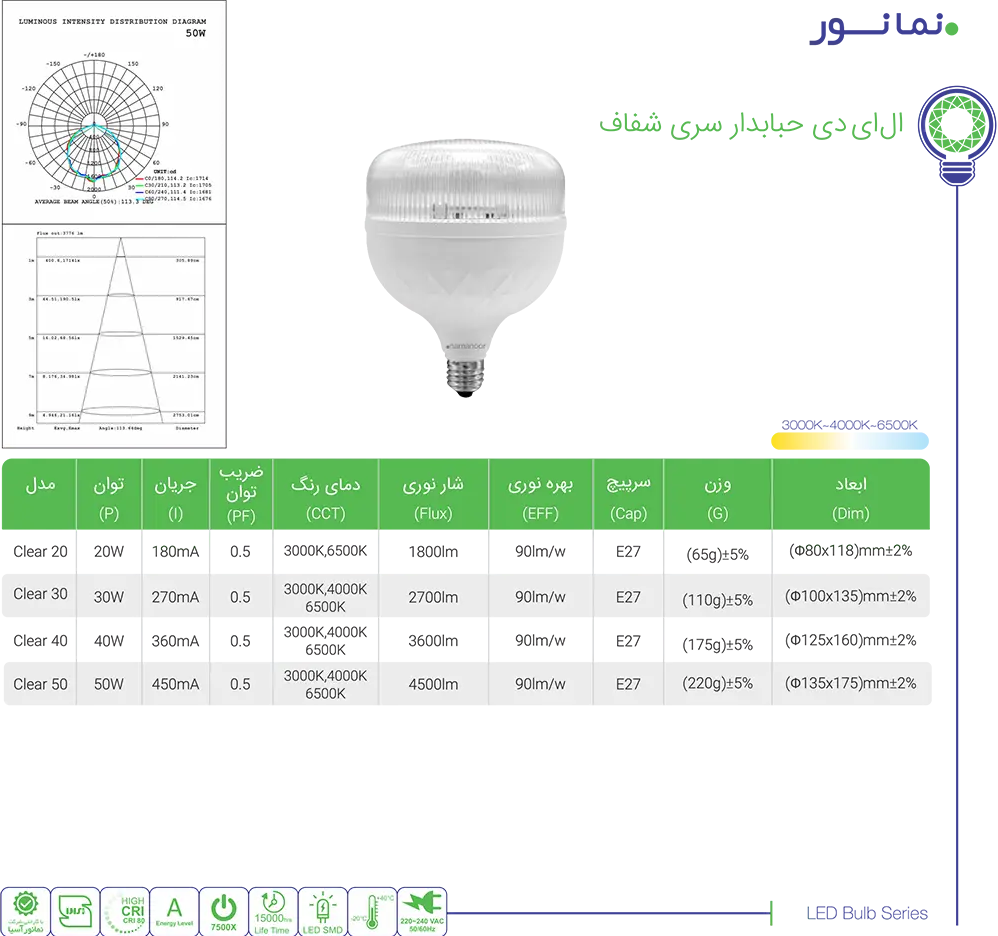Click the LED Bulb Series label
The width and height of the screenshot is (998, 936).
click(x=866, y=913)
